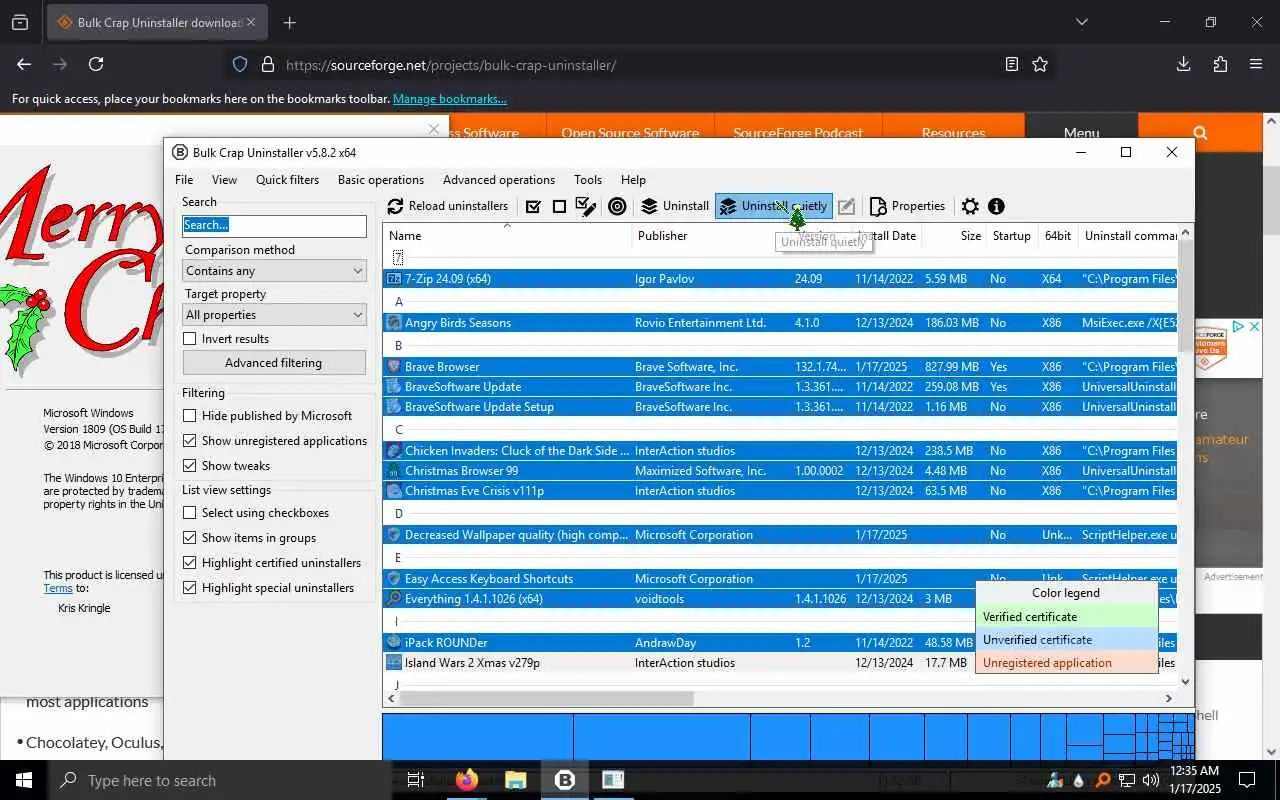
Task: Sort list by 64bit column header
Action: pos(1058,236)
